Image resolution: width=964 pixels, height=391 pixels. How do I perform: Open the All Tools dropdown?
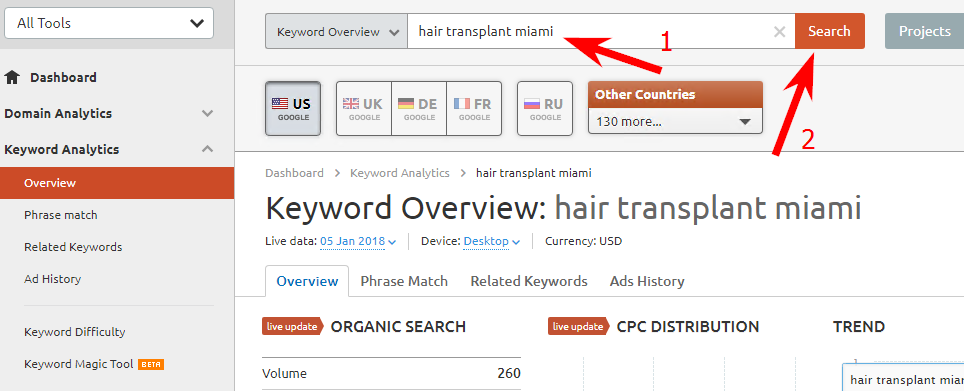tap(109, 23)
